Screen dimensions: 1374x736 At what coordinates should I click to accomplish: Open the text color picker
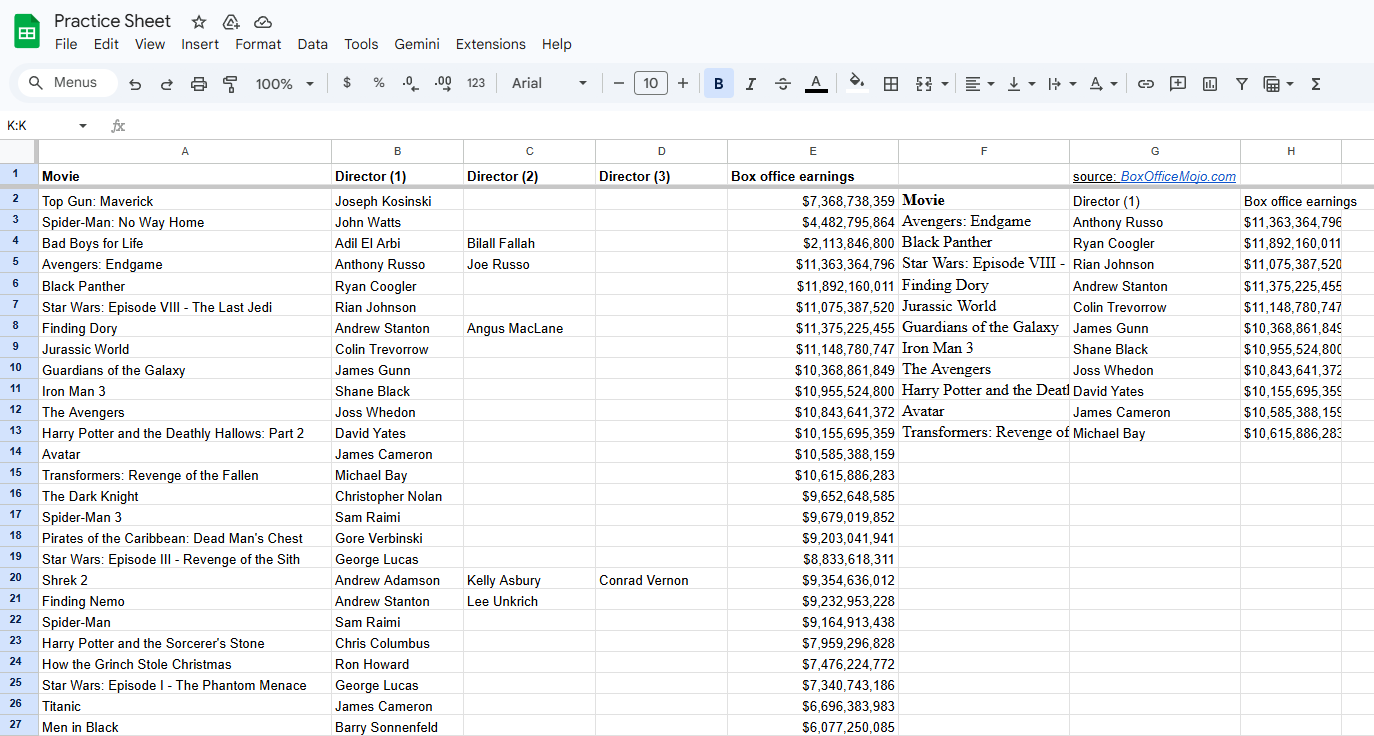pos(815,83)
